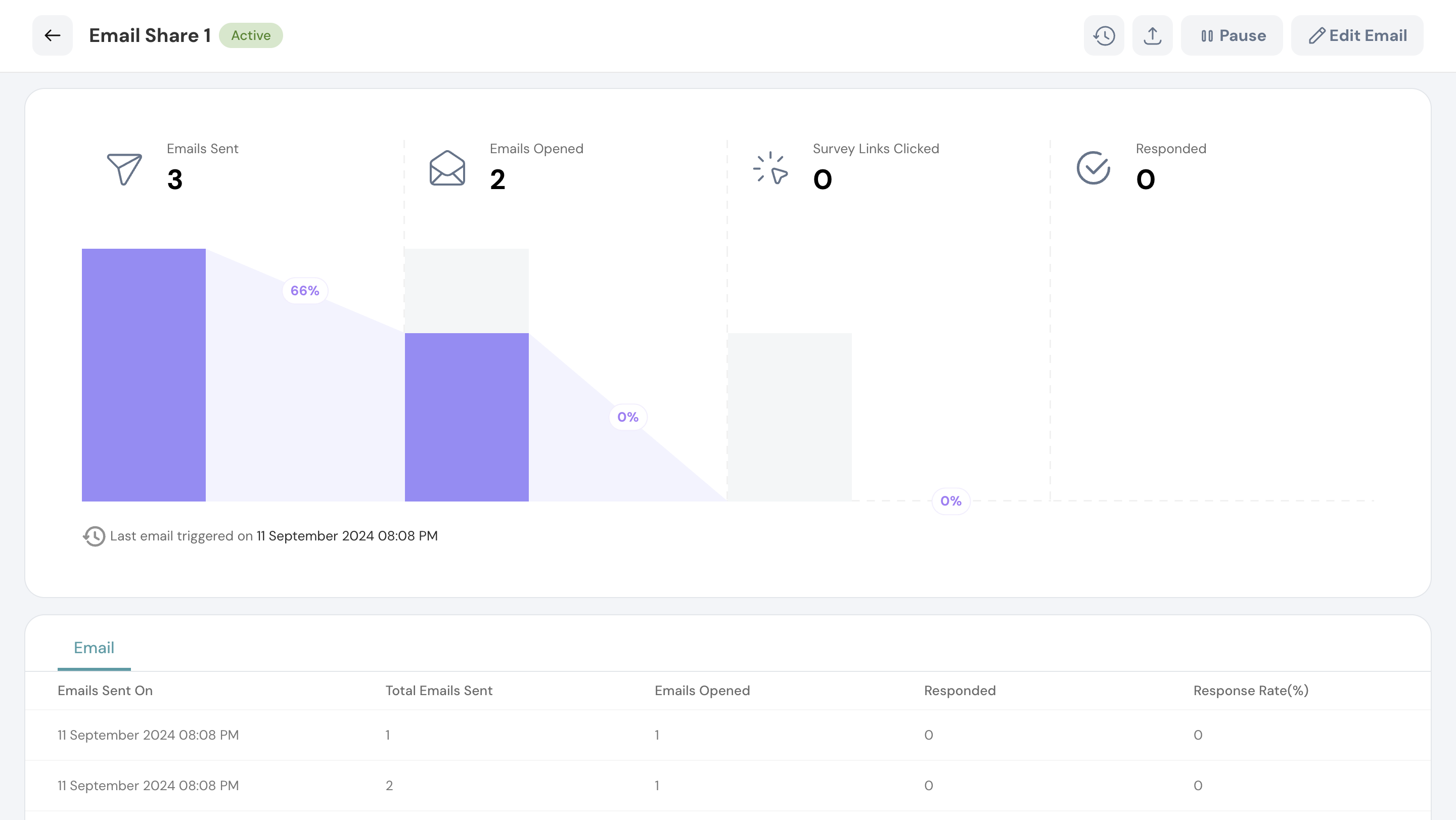
Task: Click the Total Emails Sent column header
Action: [x=439, y=691]
